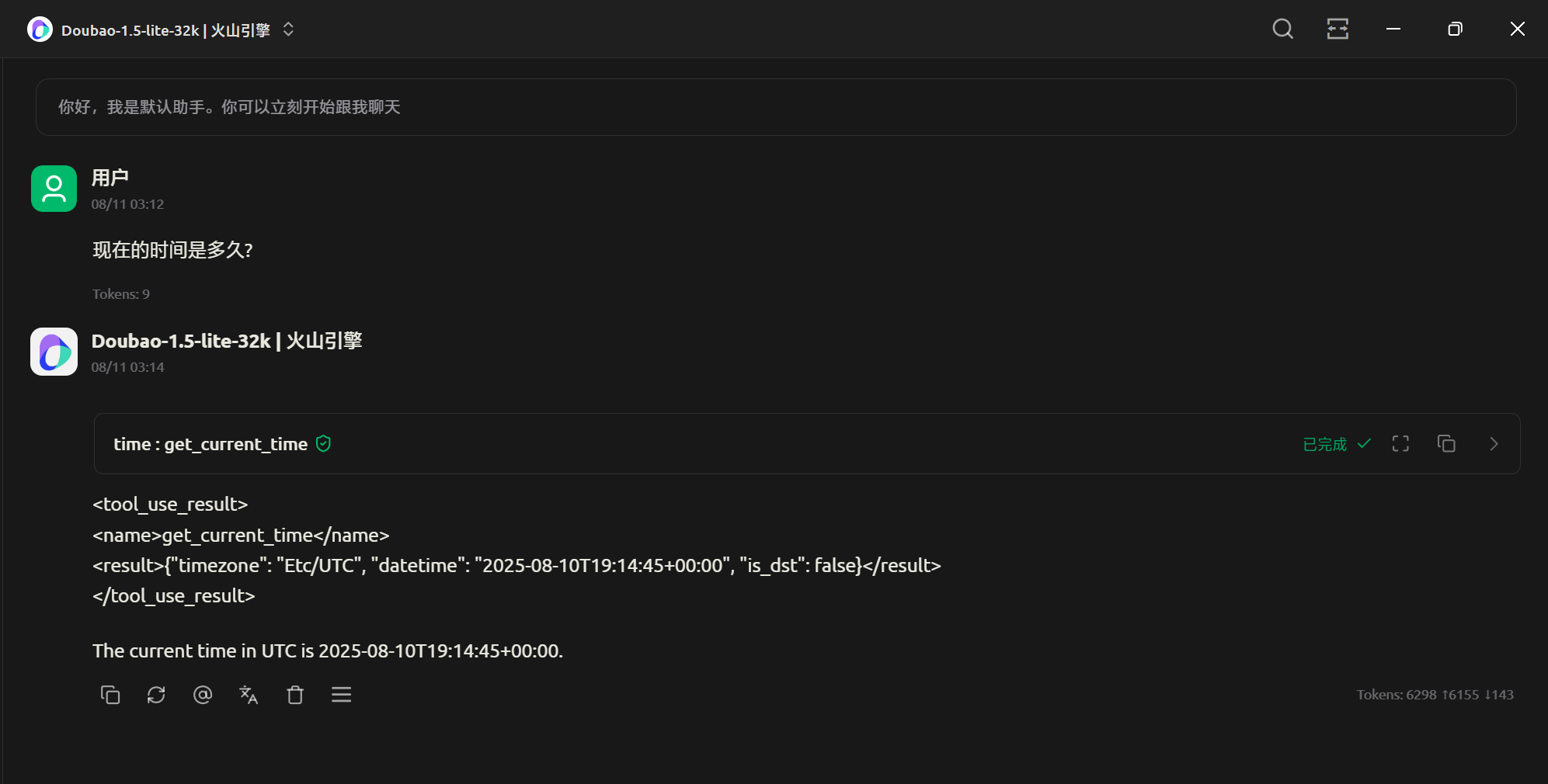Regenerate the assistant response

point(156,695)
